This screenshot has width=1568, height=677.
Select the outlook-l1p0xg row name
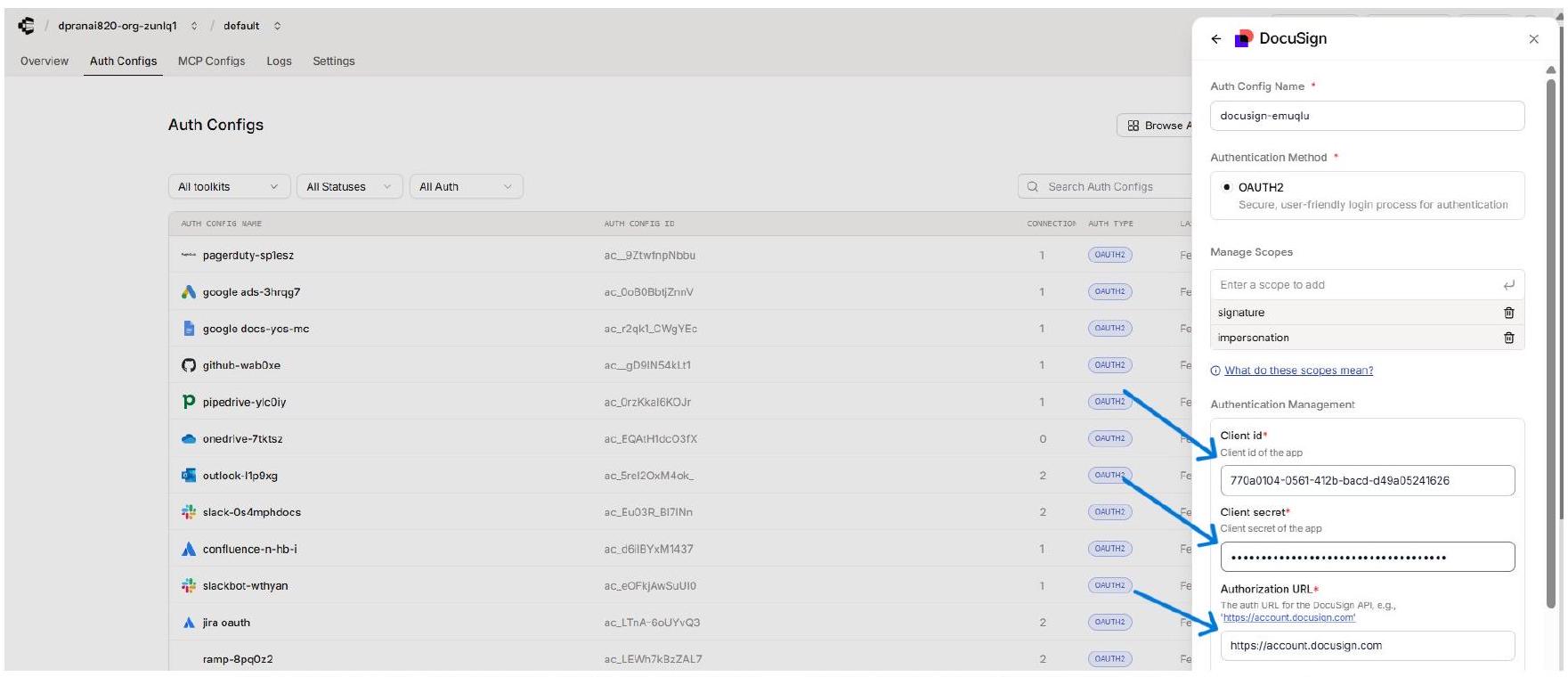click(x=240, y=476)
